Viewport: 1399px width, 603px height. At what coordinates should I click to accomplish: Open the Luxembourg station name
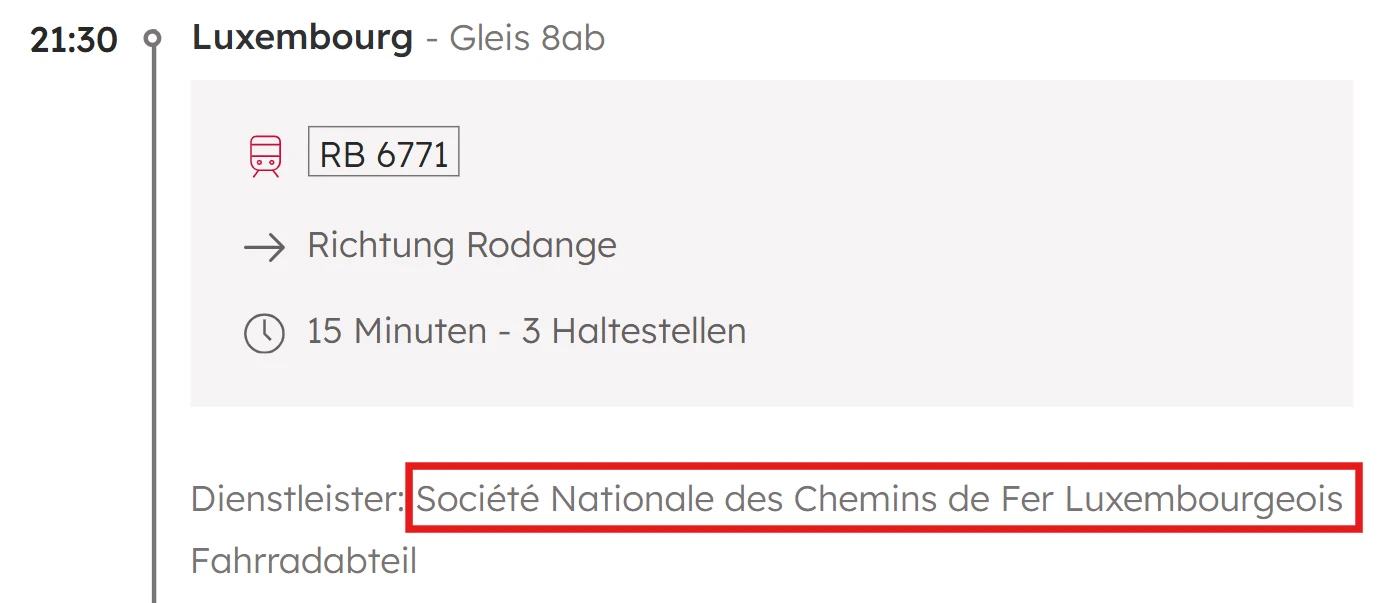tap(302, 38)
